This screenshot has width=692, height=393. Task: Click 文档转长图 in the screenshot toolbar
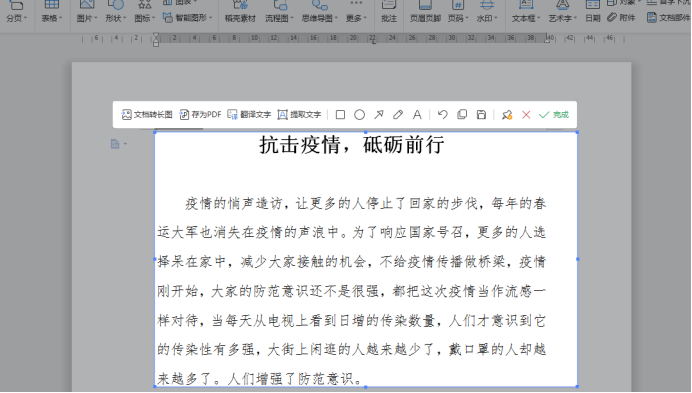point(147,115)
